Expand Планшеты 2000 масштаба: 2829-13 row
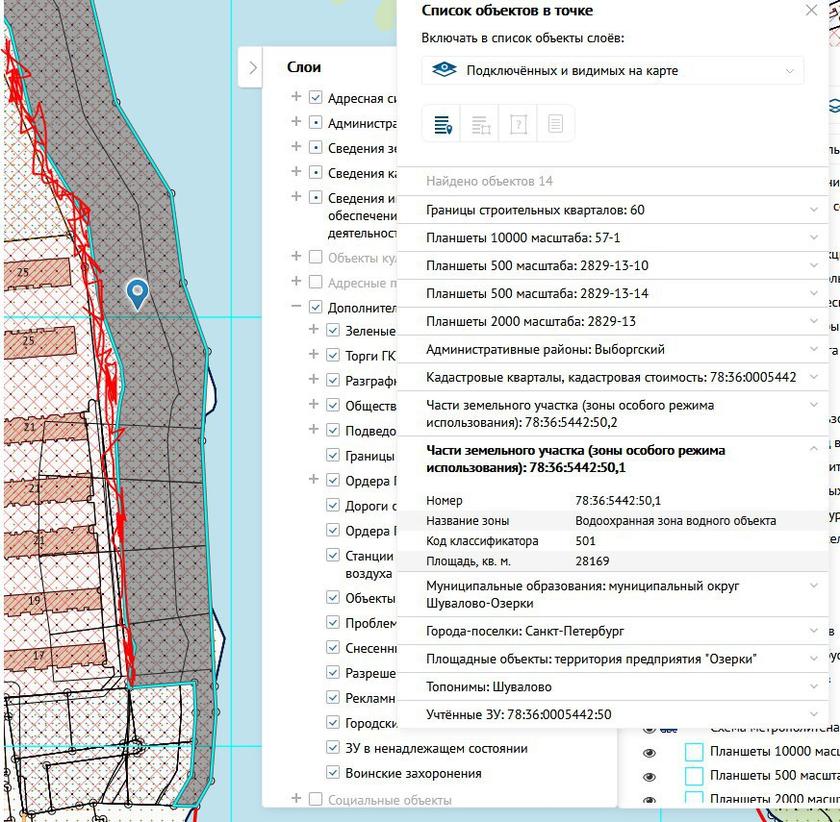This screenshot has height=822, width=840. point(613,322)
